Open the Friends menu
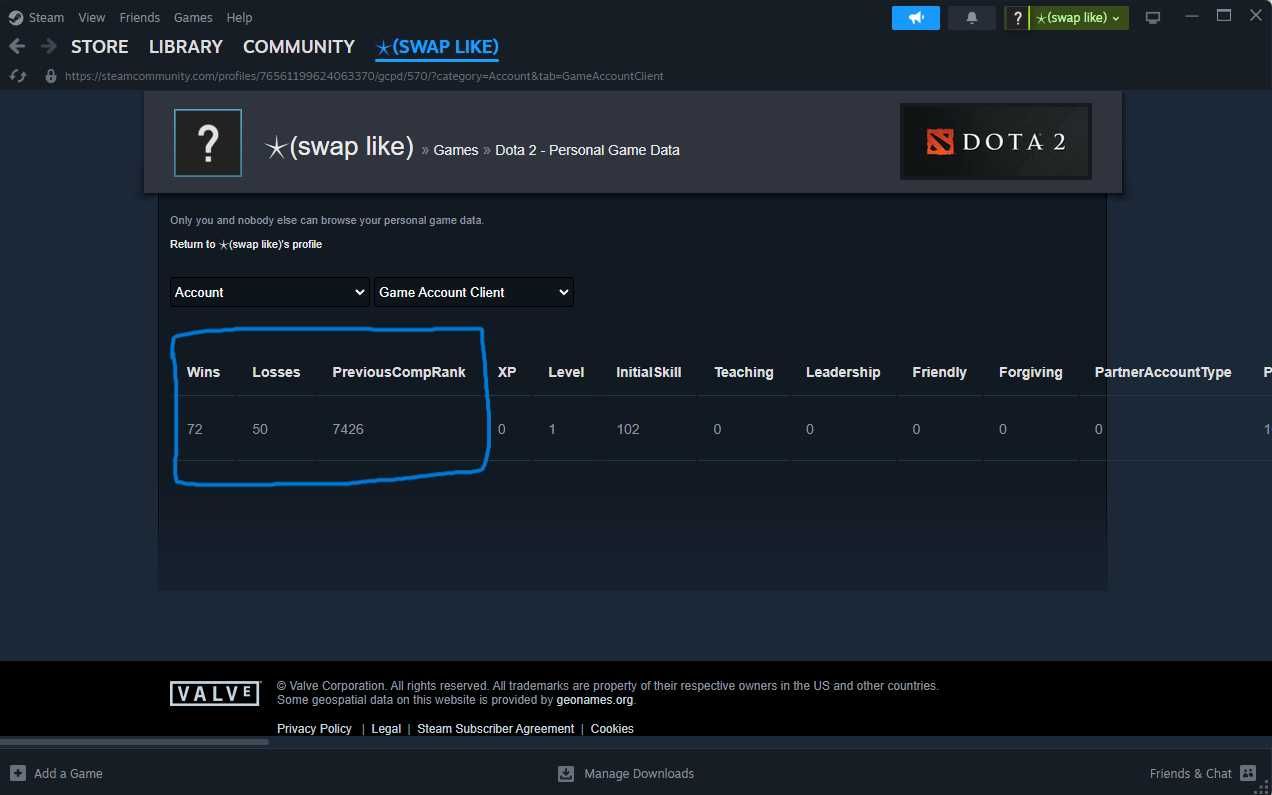This screenshot has height=795, width=1272. (x=139, y=18)
